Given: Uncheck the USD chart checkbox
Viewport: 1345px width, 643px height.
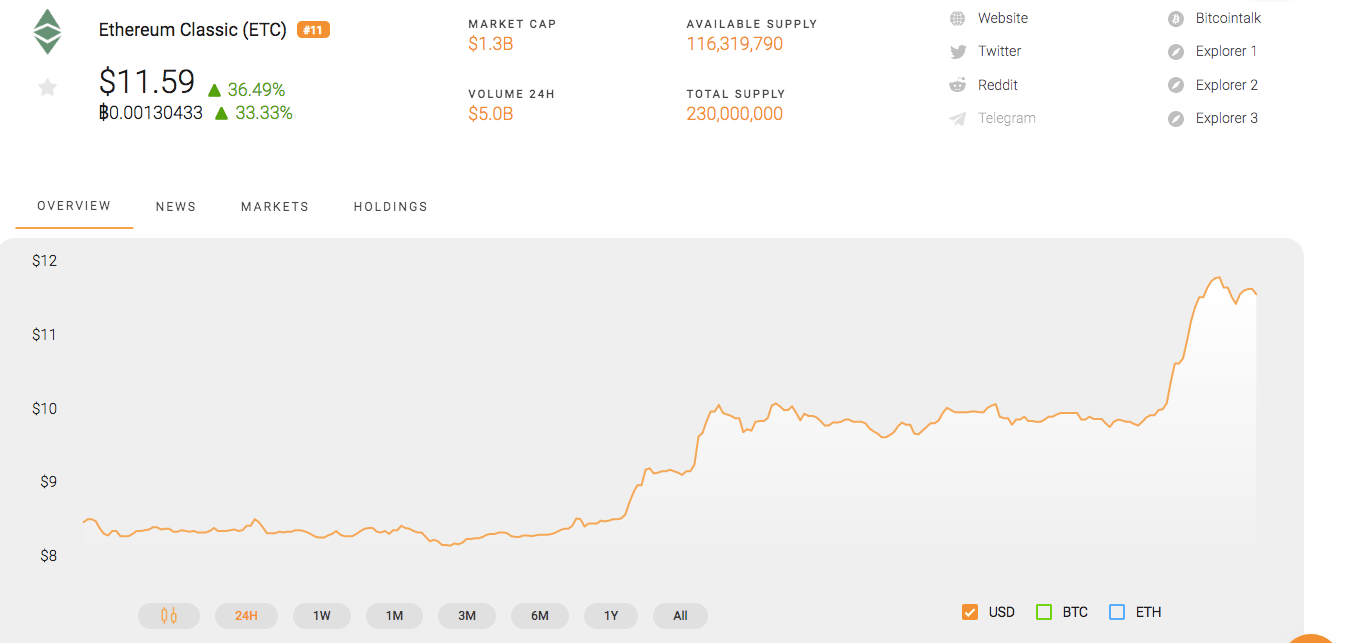Looking at the screenshot, I should click(x=969, y=612).
